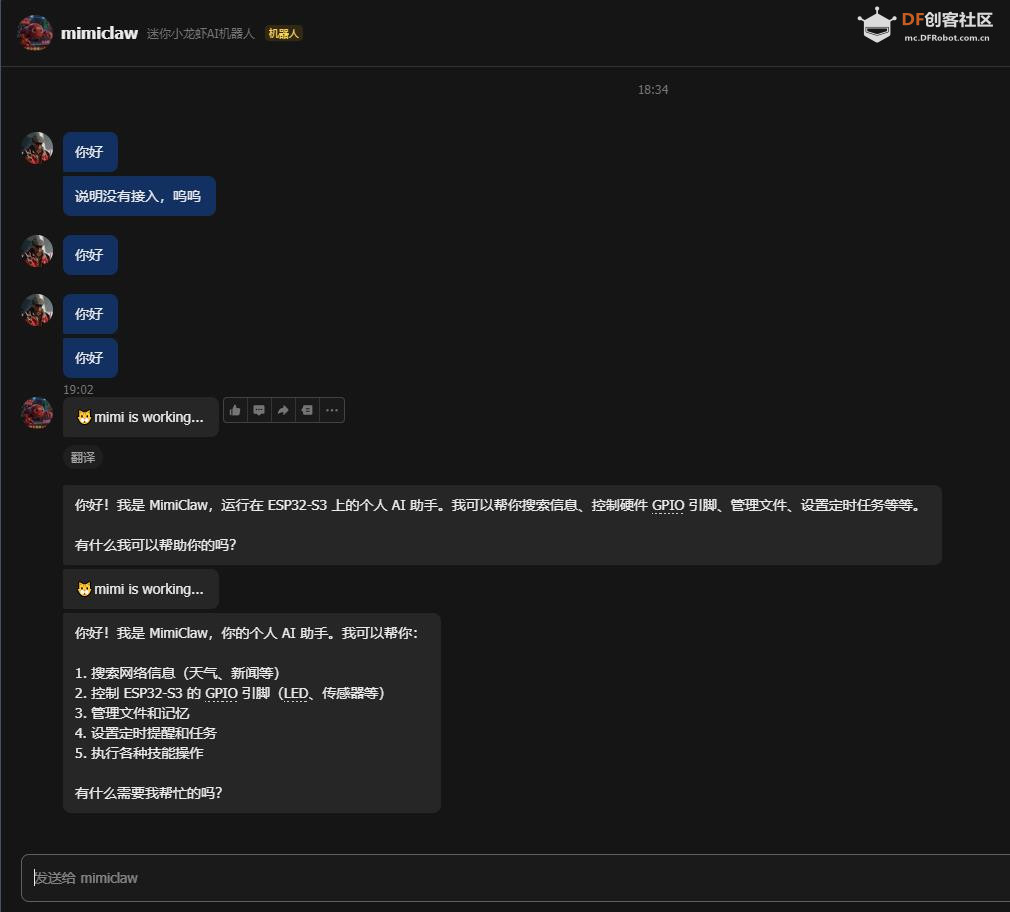
Task: Click the 19:02 timestamp
Action: click(x=78, y=389)
